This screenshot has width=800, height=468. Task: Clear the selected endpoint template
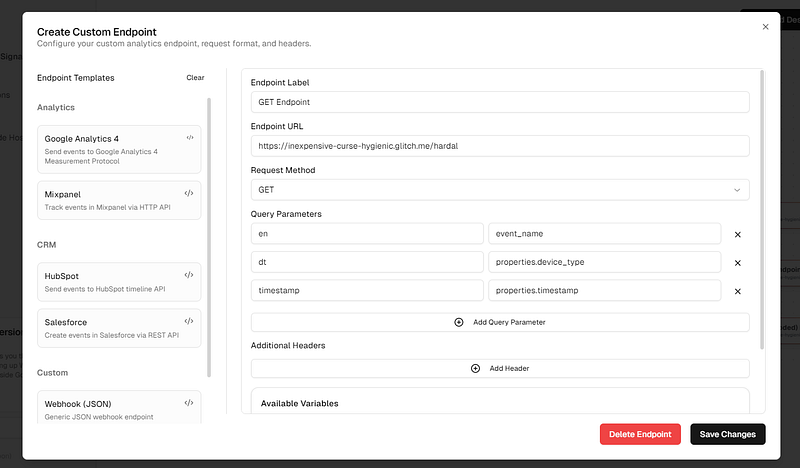[x=195, y=78]
